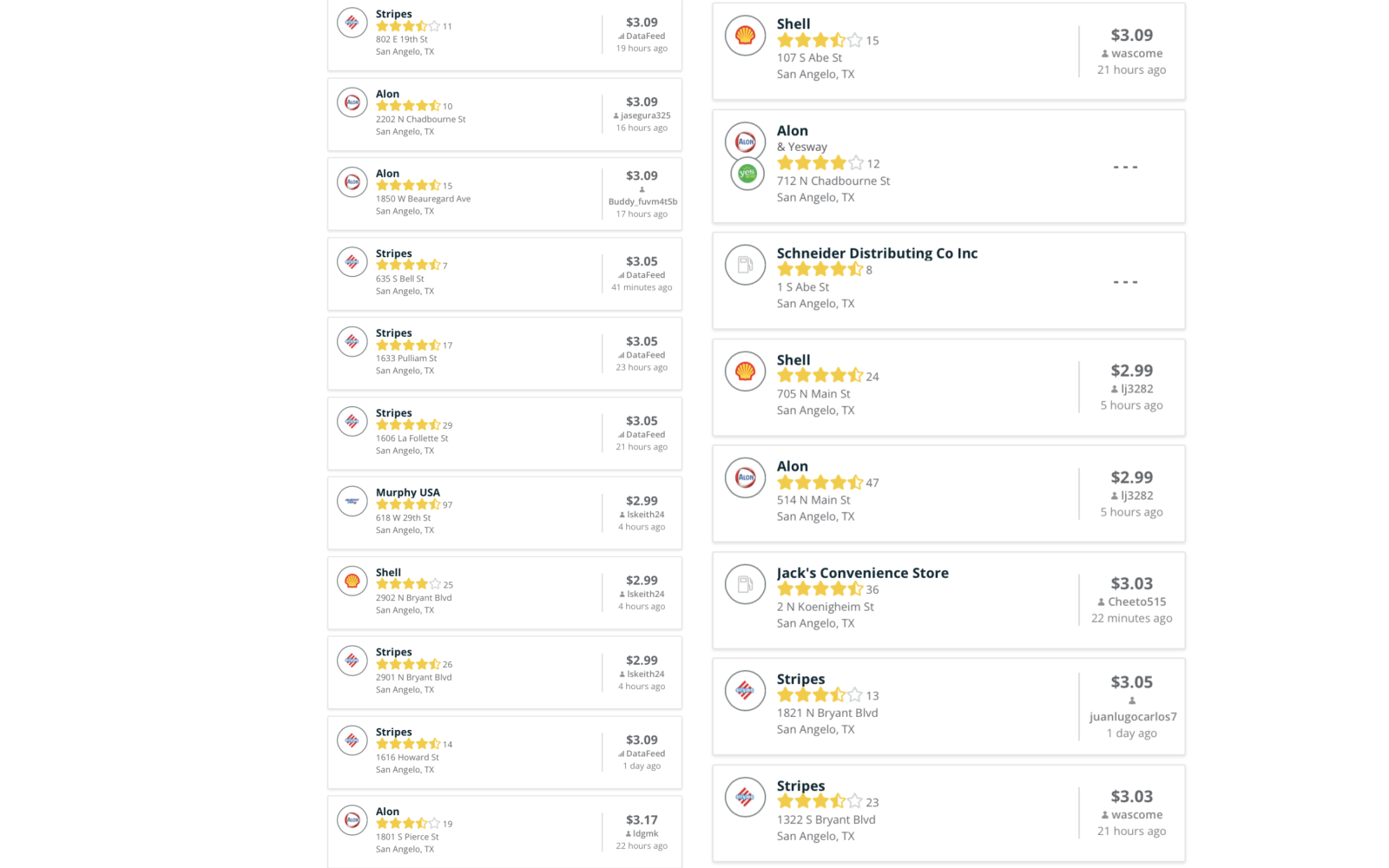The image size is (1389, 868).
Task: Click the green Yesway logo icon
Action: pos(747,174)
